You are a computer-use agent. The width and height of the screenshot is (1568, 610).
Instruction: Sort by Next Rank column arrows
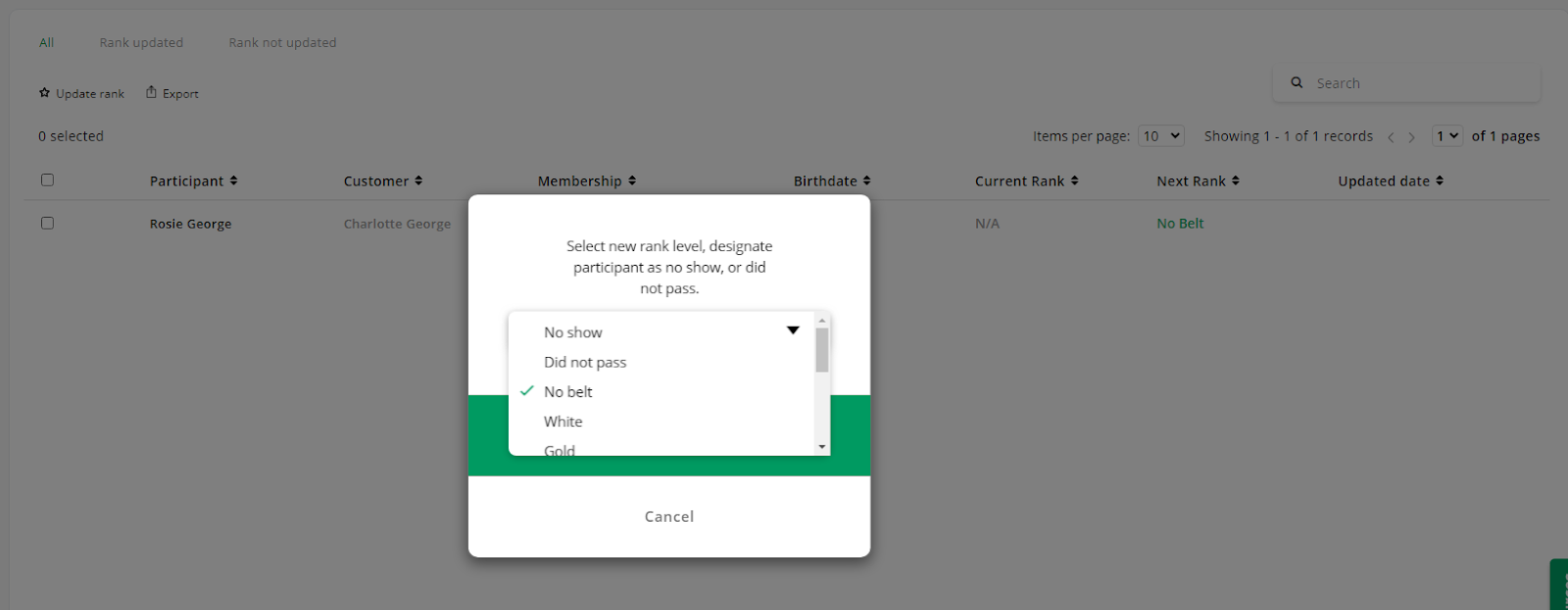[x=1236, y=180]
